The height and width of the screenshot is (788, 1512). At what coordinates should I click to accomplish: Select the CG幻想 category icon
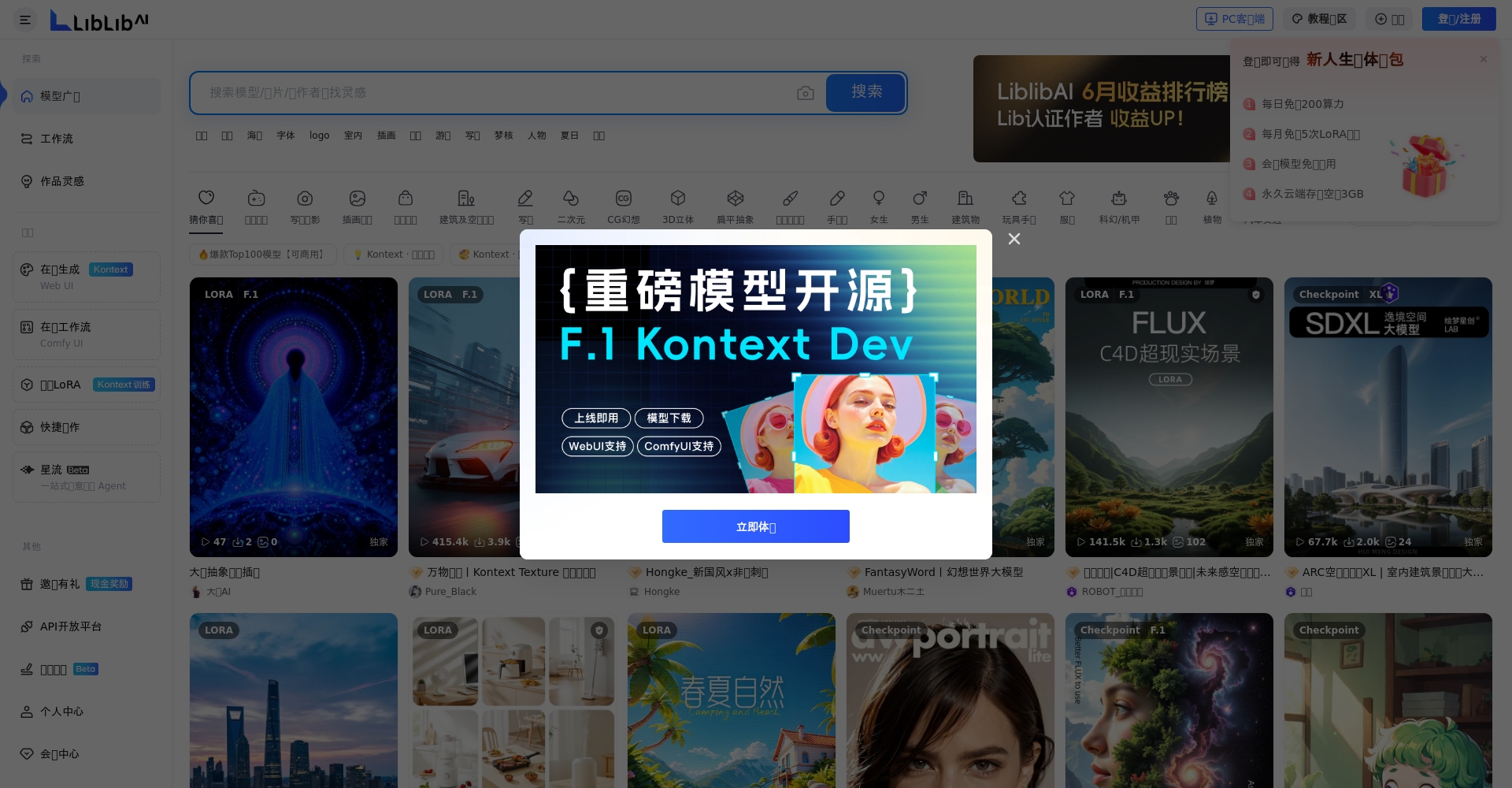click(x=623, y=207)
